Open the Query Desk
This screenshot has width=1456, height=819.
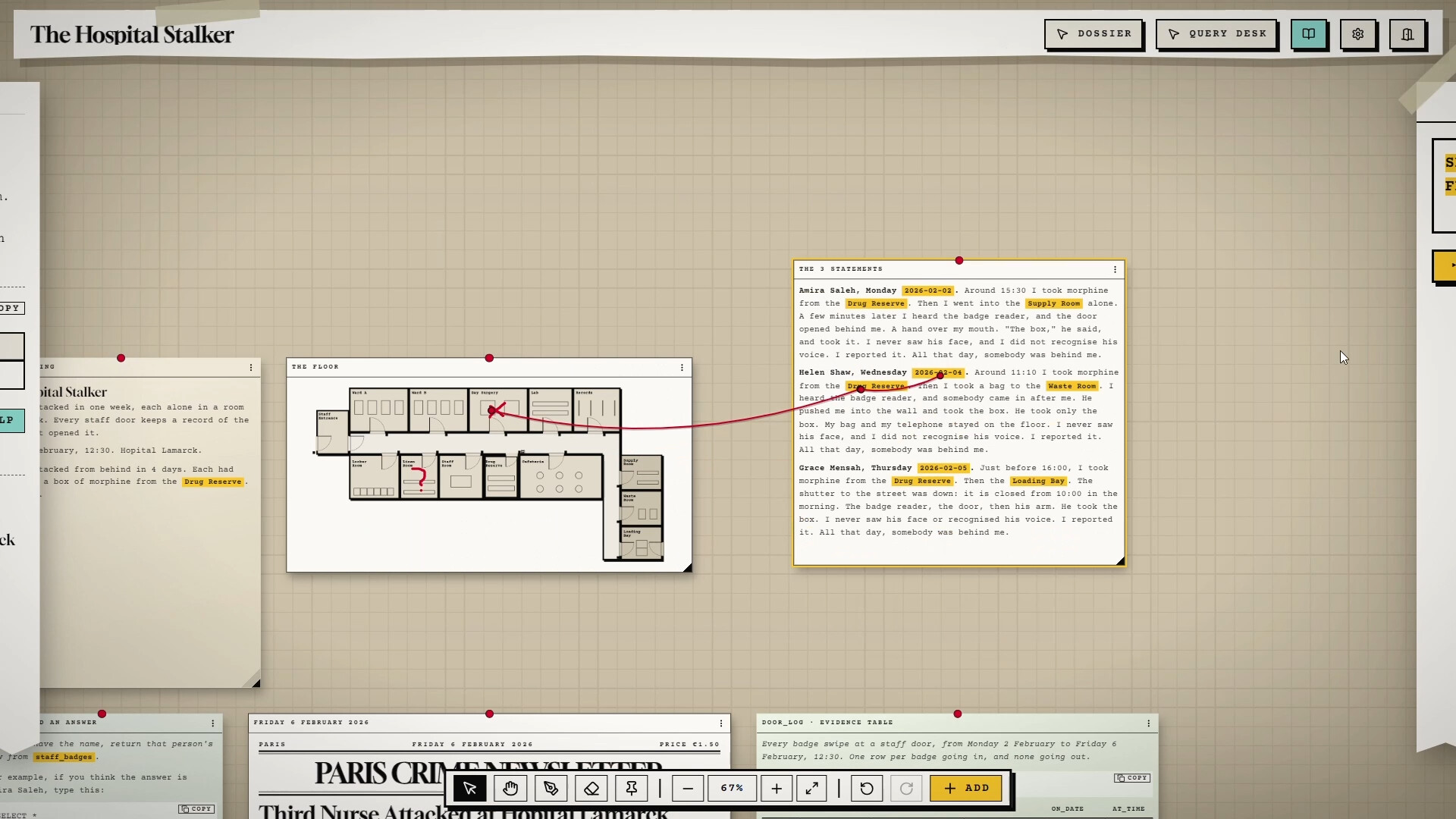coord(1216,34)
